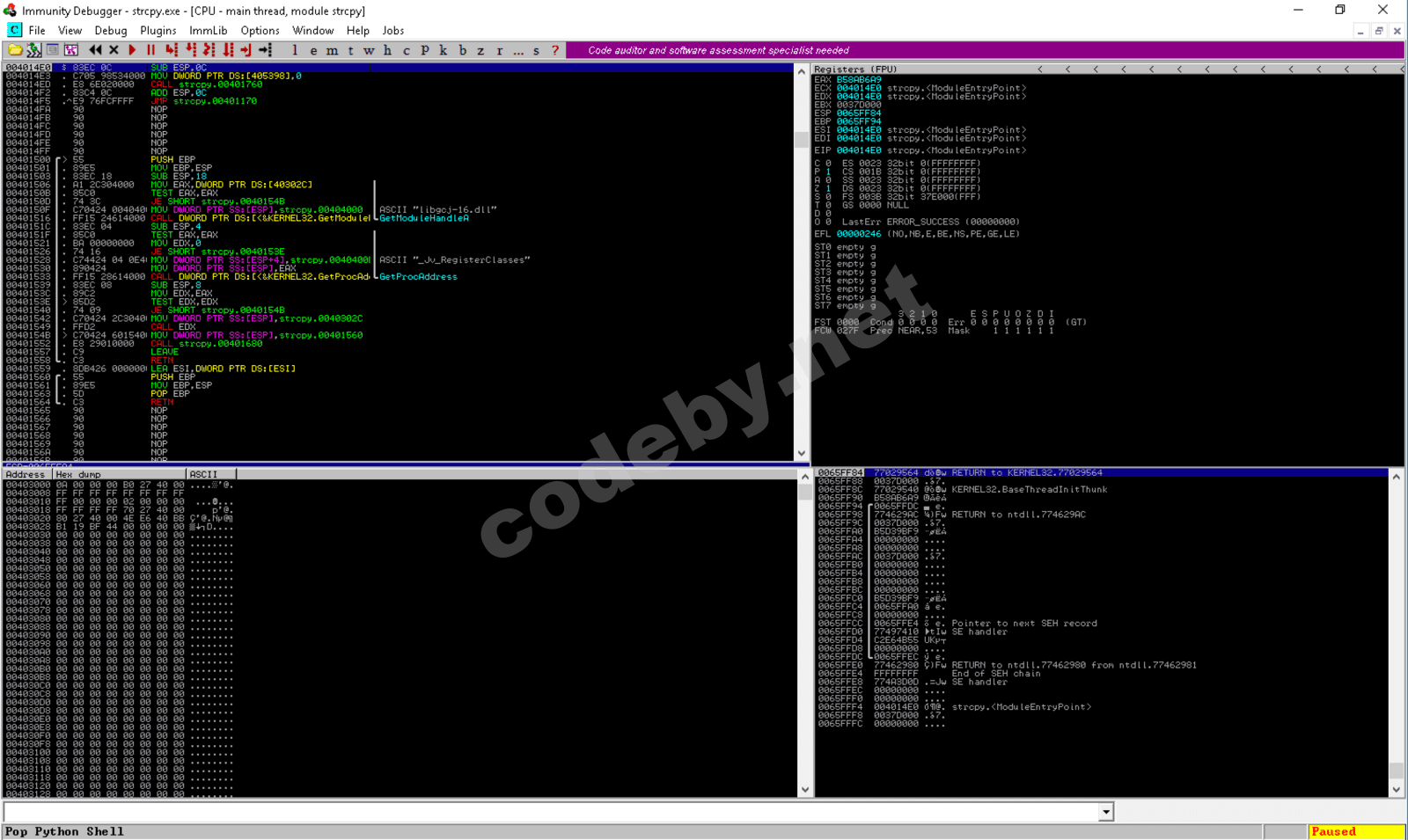This screenshot has width=1408, height=840.
Task: Open the Options menu
Action: click(260, 30)
